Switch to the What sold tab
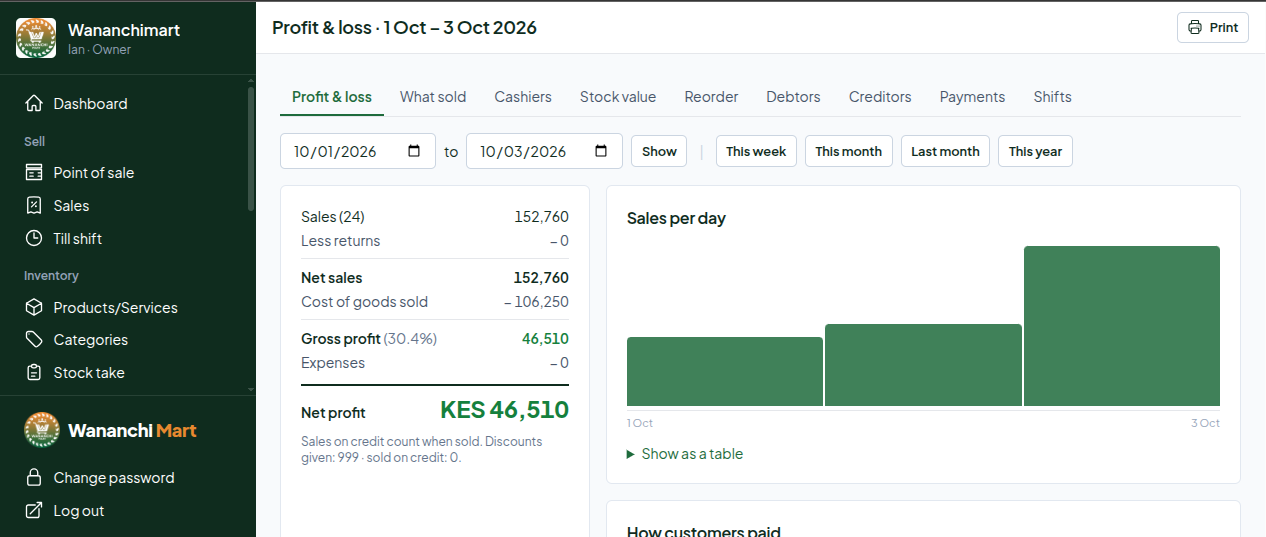The image size is (1266, 537). pos(433,97)
